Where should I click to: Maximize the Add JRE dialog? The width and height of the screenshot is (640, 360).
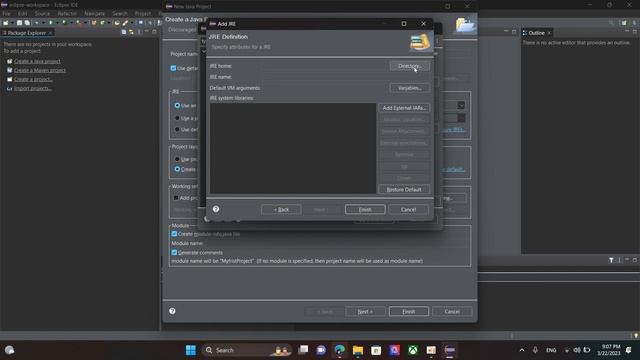pyautogui.click(x=404, y=24)
